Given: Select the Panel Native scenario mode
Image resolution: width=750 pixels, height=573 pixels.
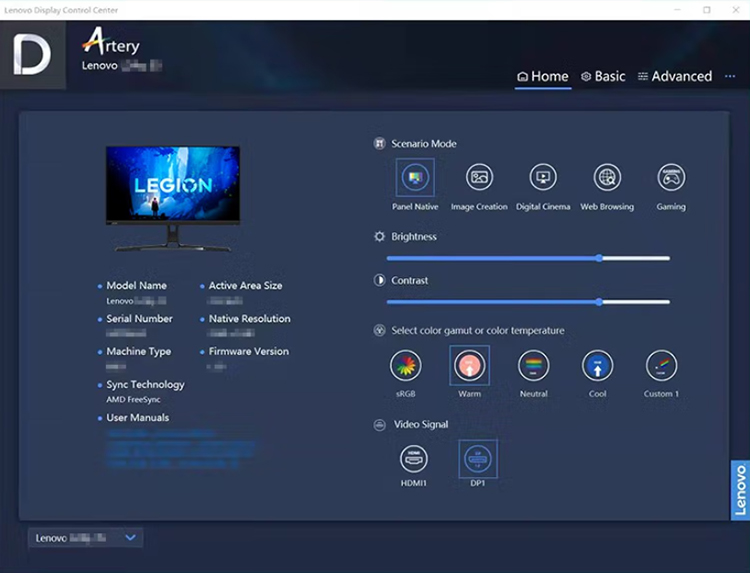Looking at the screenshot, I should click(x=415, y=177).
